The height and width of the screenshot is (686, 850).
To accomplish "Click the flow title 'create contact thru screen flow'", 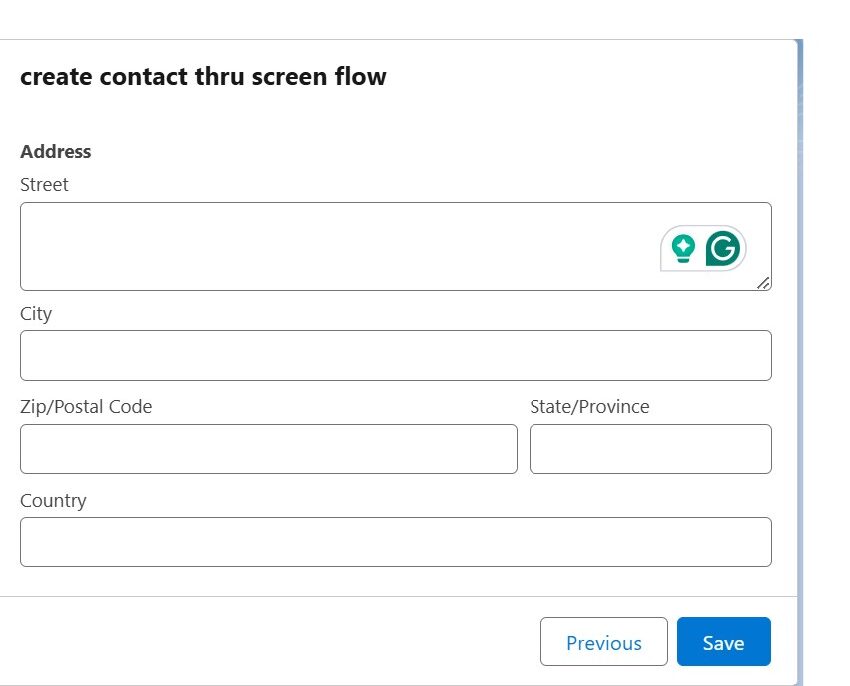I will (203, 76).
